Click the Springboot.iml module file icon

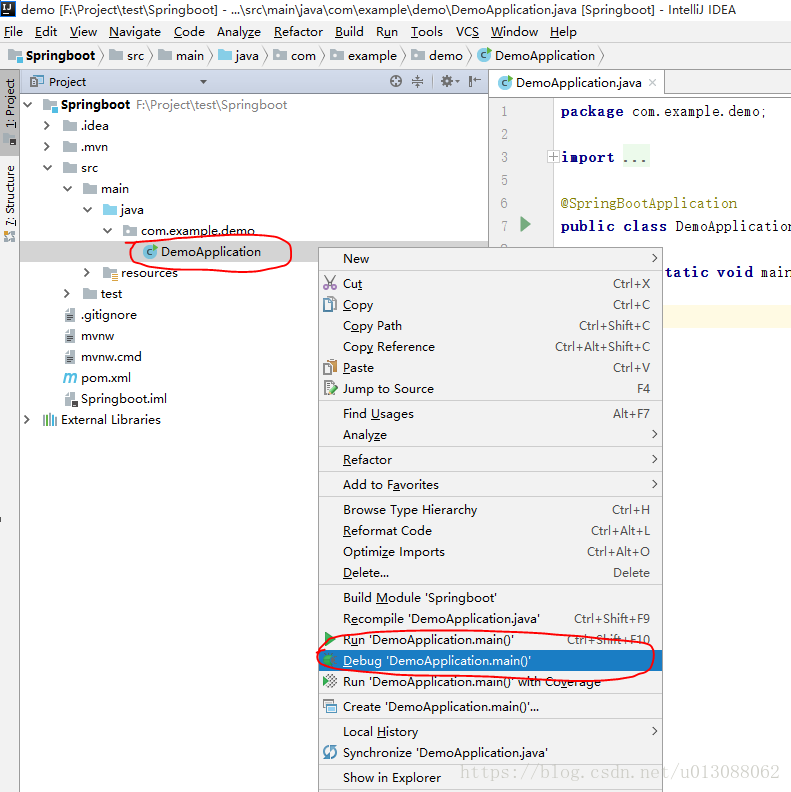(x=70, y=399)
